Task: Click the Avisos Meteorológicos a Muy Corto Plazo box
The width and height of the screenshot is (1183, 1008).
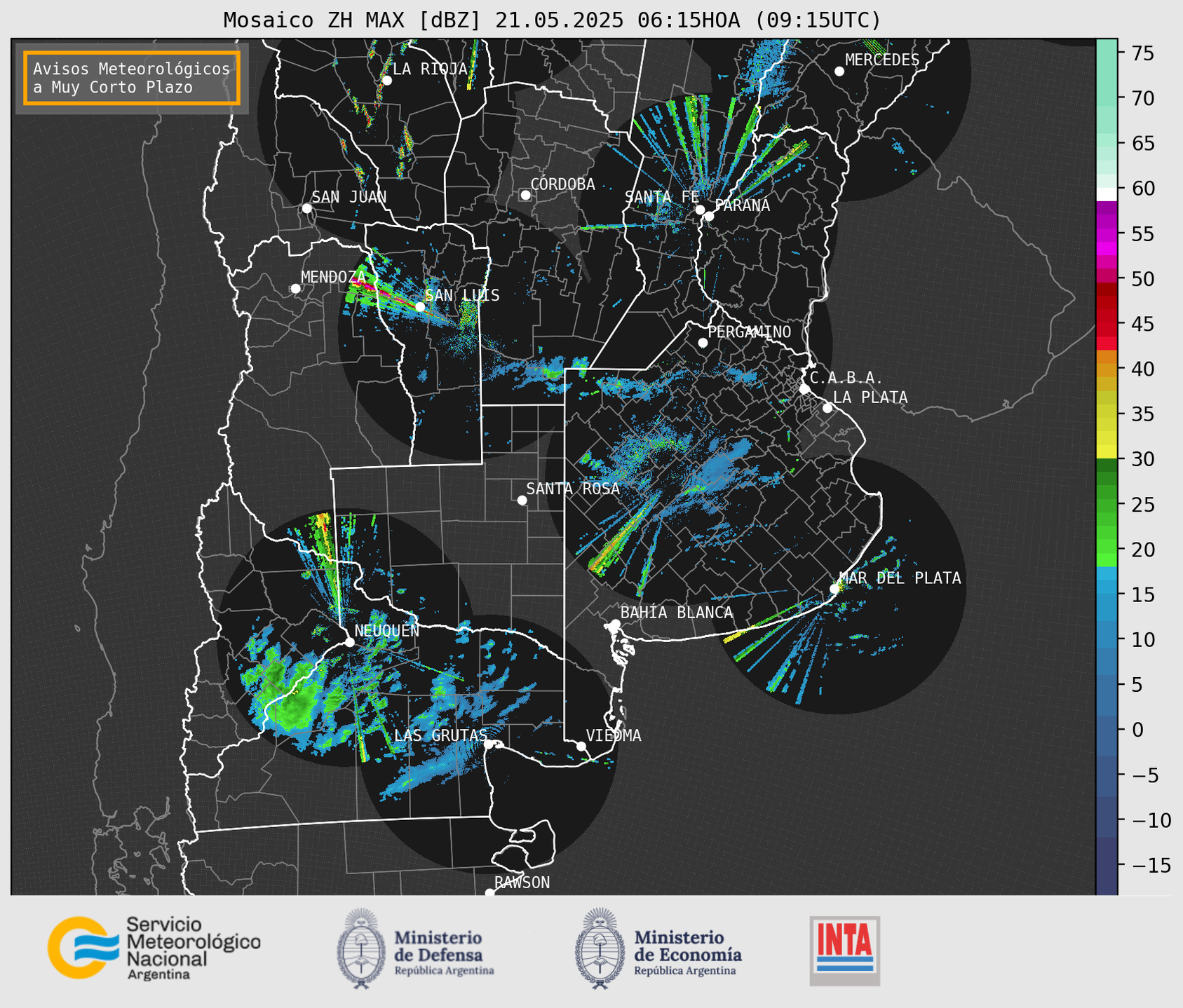Action: (x=132, y=78)
